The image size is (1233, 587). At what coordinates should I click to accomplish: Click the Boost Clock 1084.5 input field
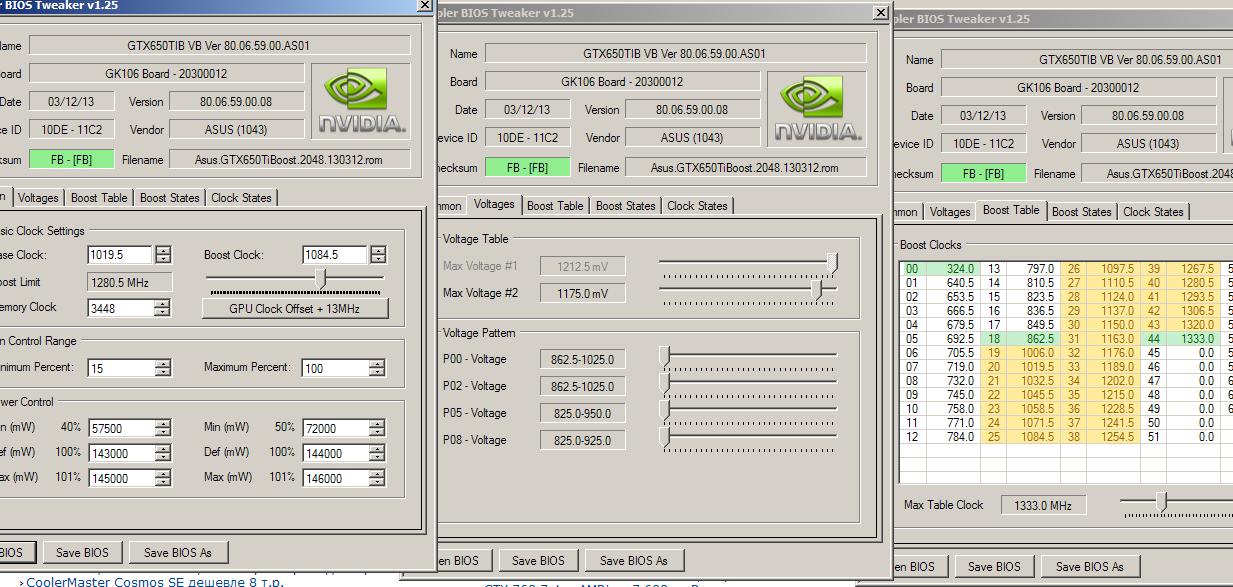(x=334, y=255)
